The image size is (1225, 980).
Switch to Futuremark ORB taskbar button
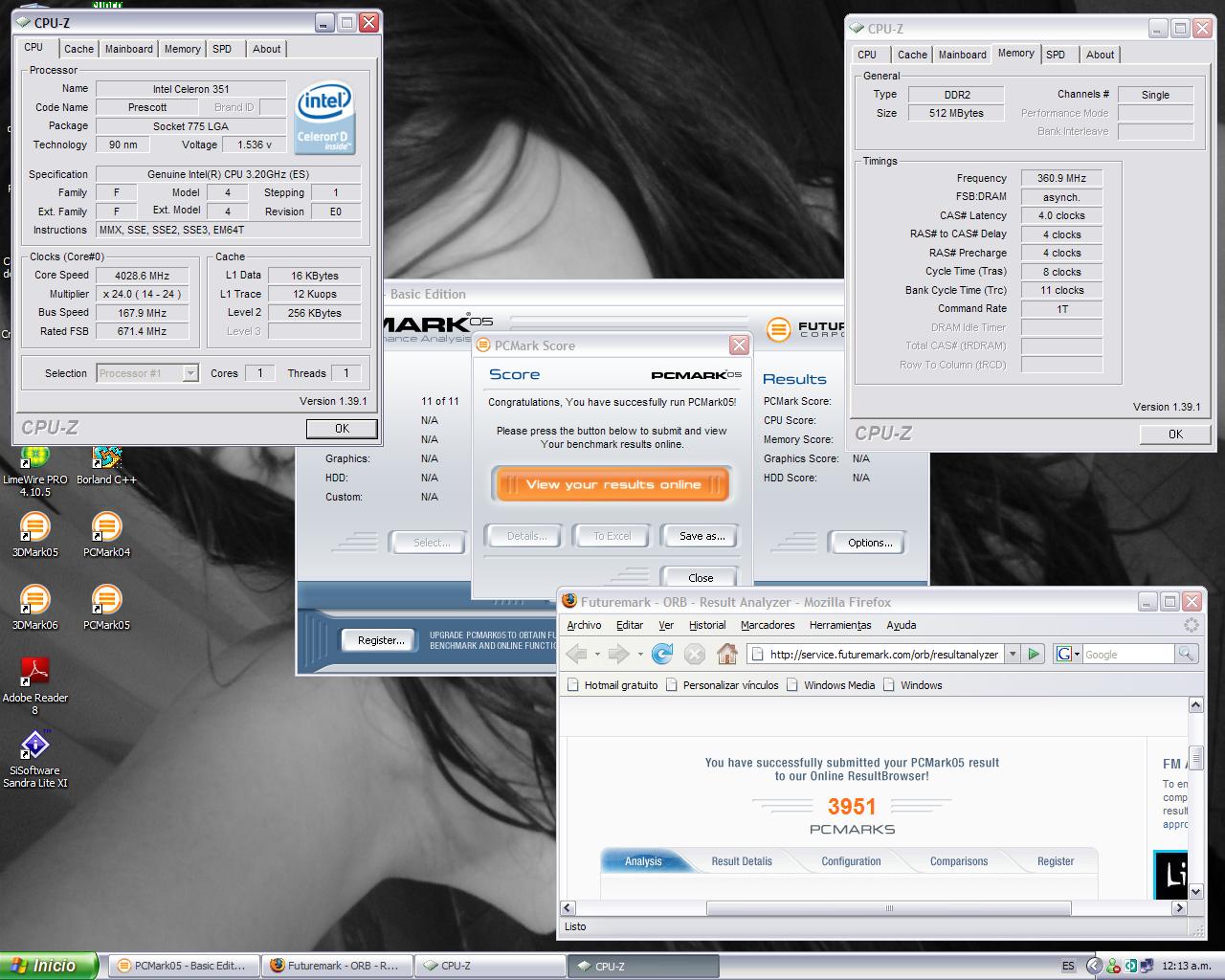point(337,966)
